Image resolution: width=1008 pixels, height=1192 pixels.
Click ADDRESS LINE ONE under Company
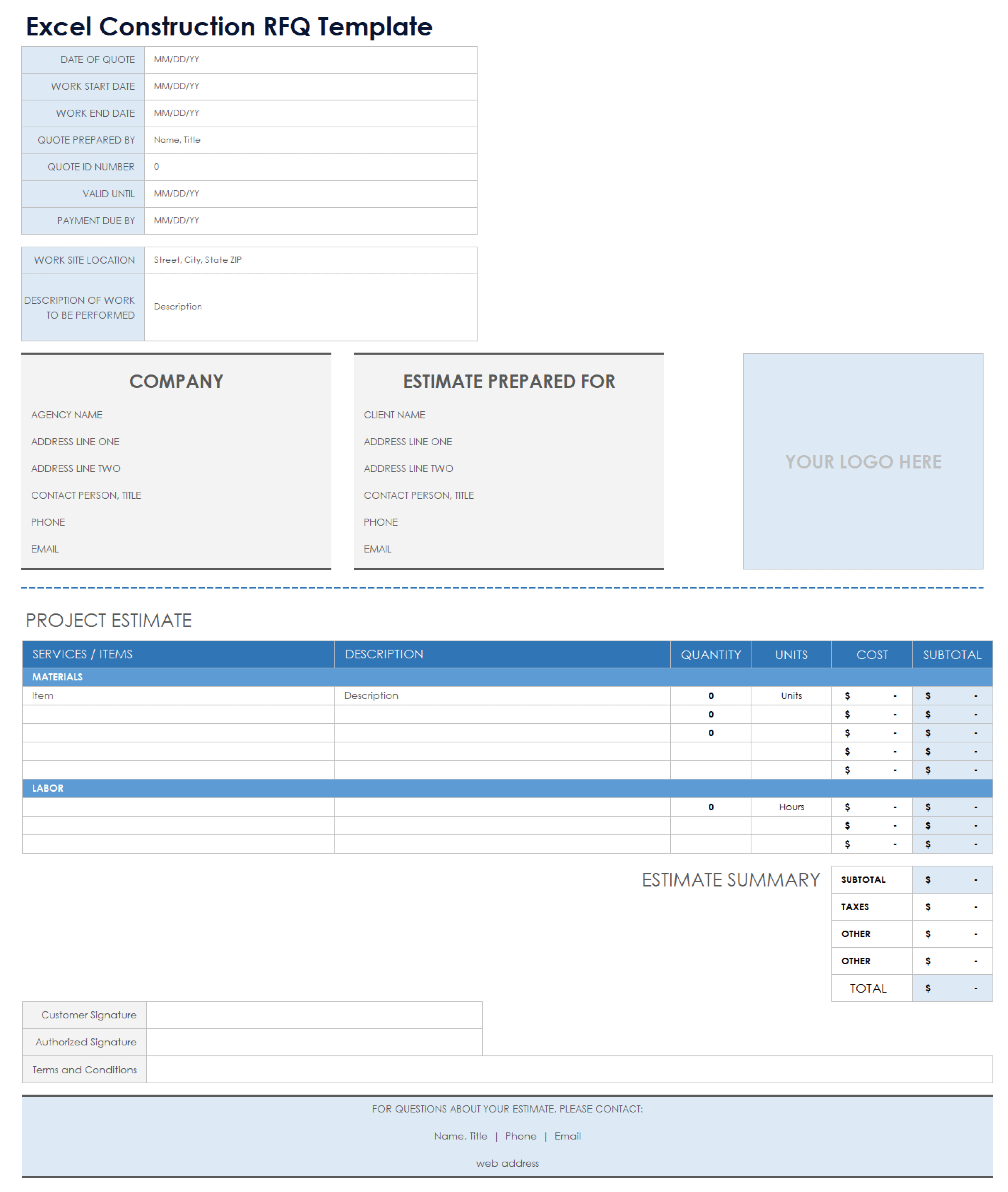75,442
